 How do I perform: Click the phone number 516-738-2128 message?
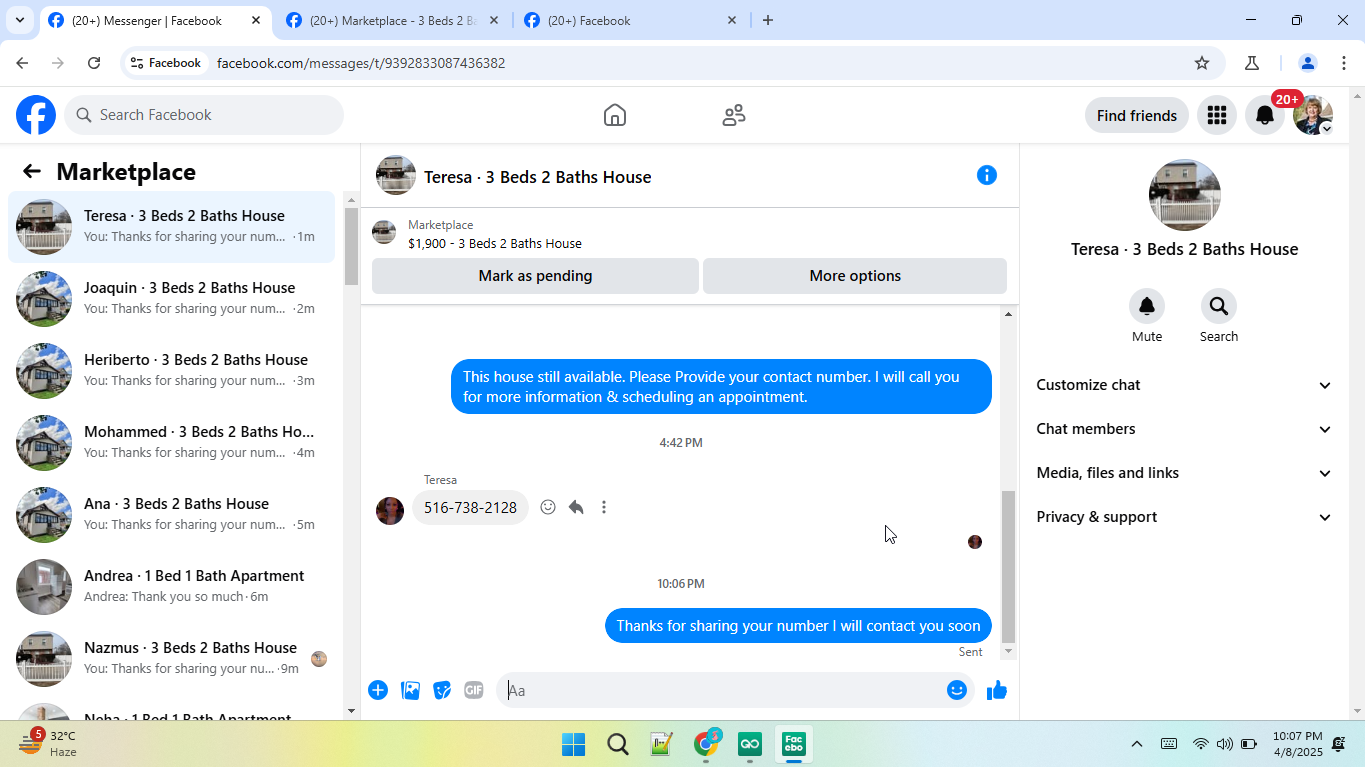(x=470, y=508)
